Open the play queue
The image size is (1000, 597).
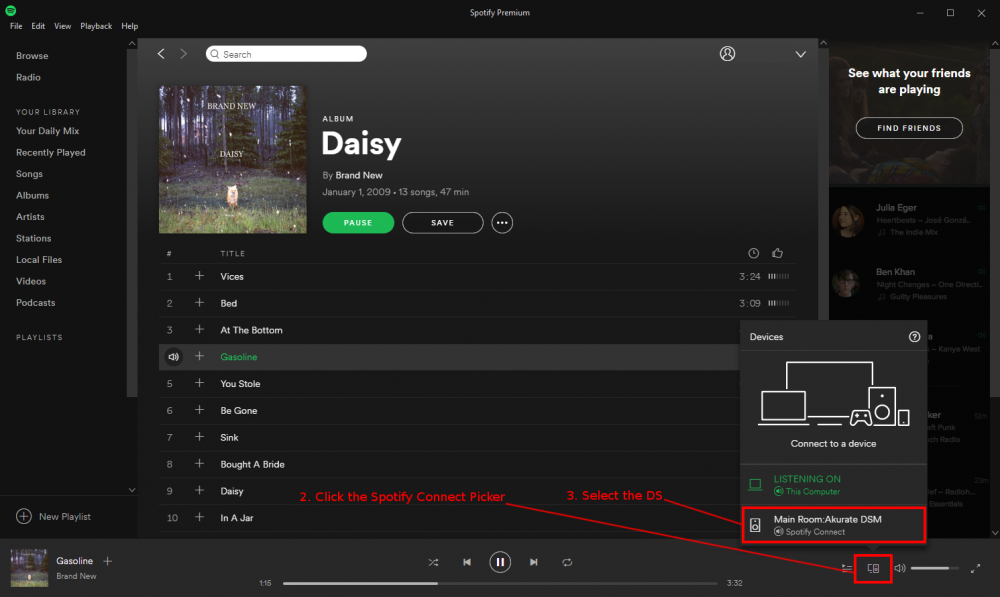845,568
